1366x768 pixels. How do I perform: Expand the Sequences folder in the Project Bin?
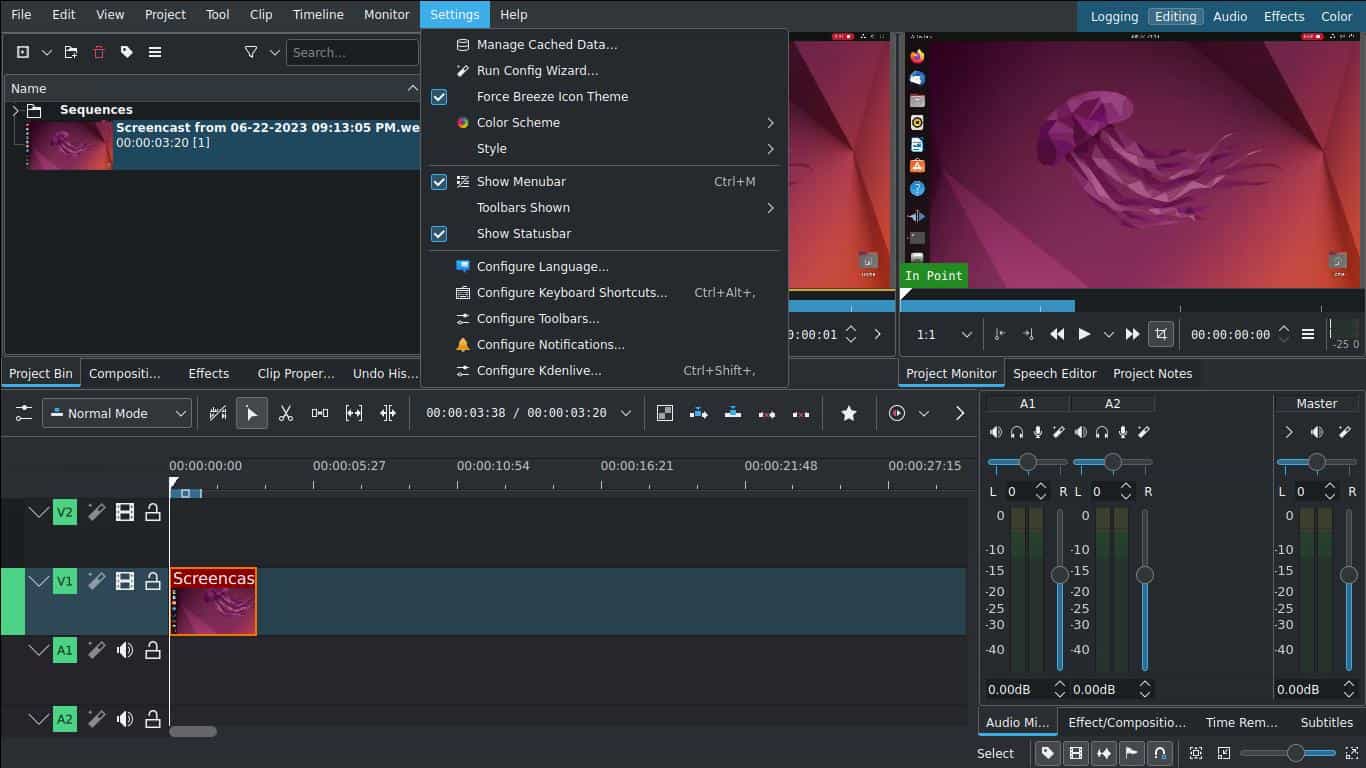16,109
